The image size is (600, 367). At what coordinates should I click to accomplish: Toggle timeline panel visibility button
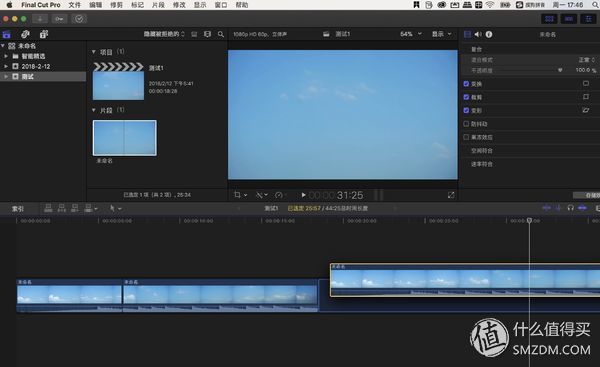(569, 19)
